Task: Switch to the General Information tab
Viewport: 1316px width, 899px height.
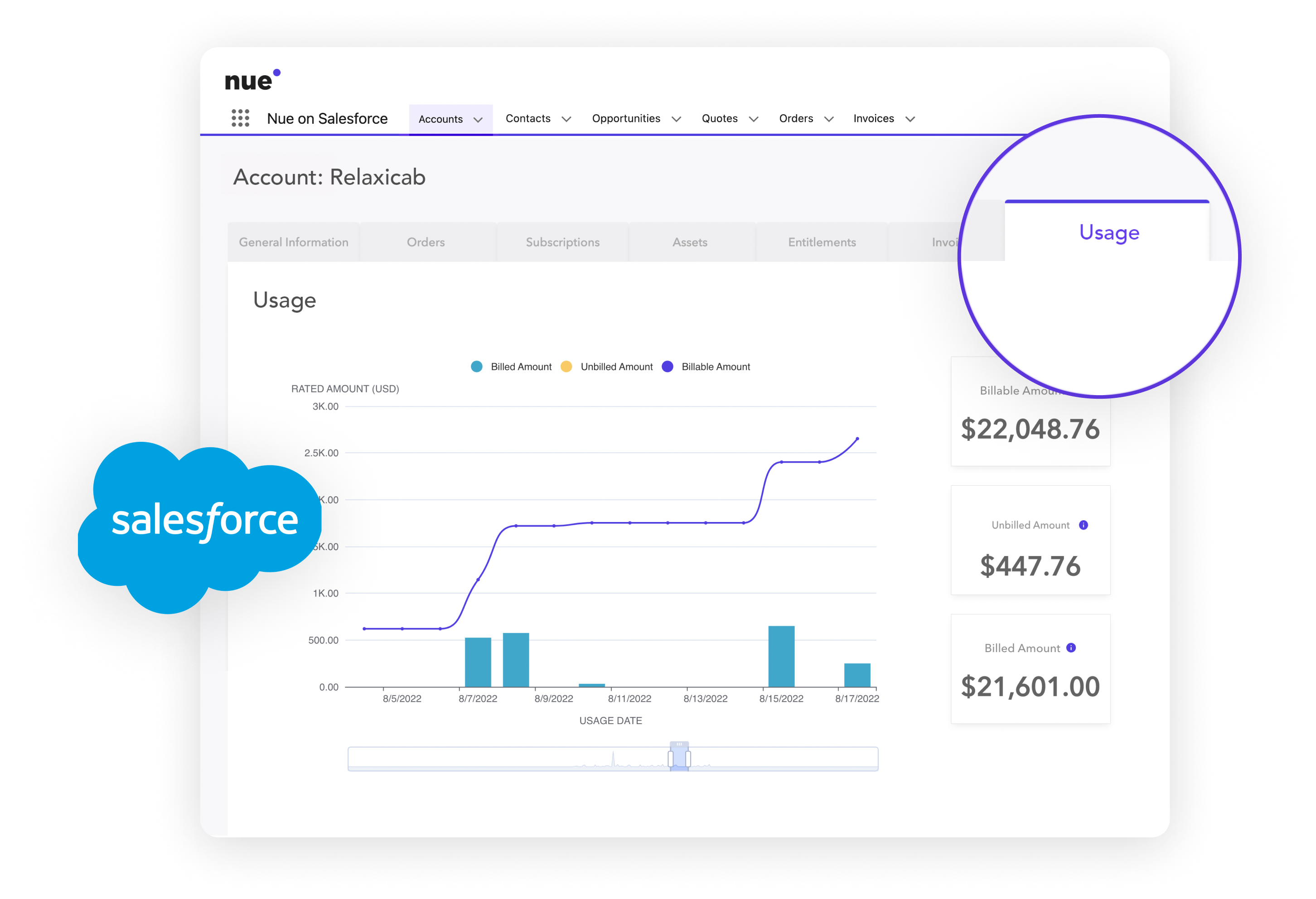Action: point(293,242)
